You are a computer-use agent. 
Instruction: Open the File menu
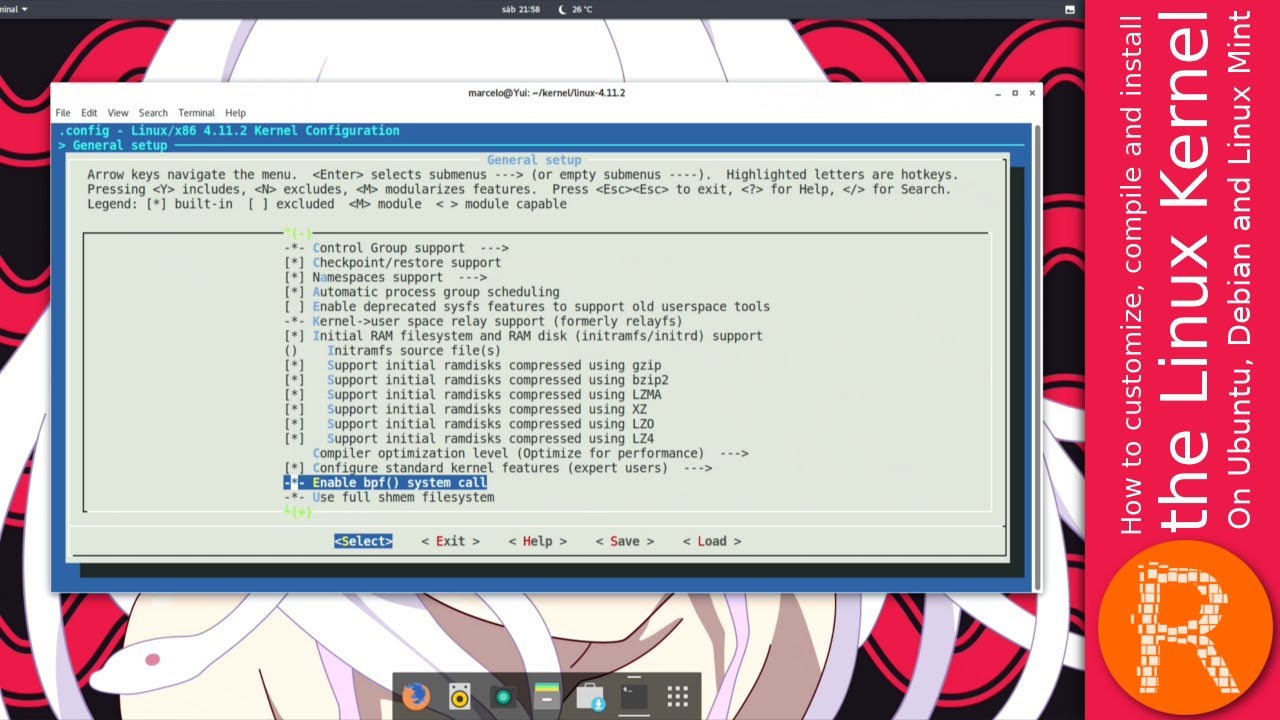pos(63,113)
